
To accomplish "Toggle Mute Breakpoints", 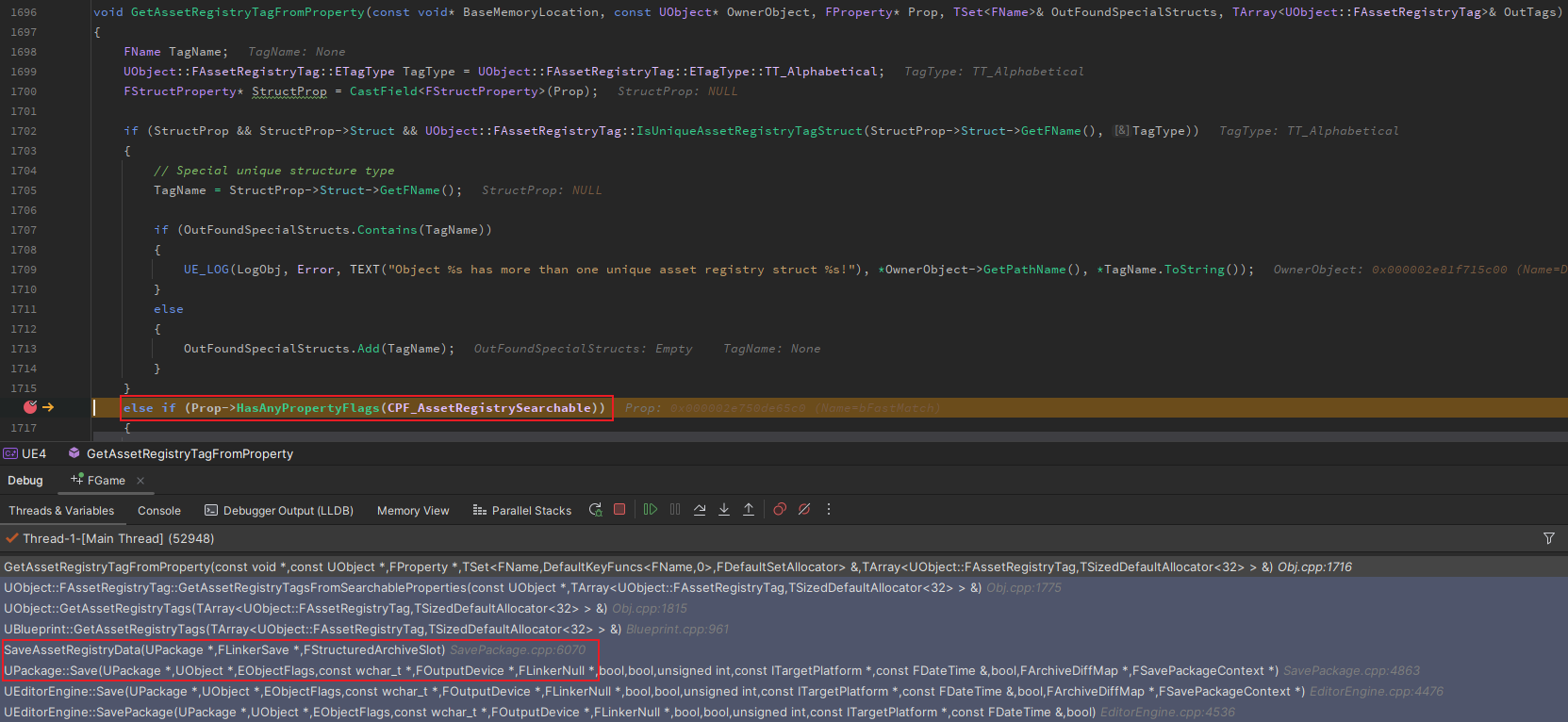I will point(804,510).
